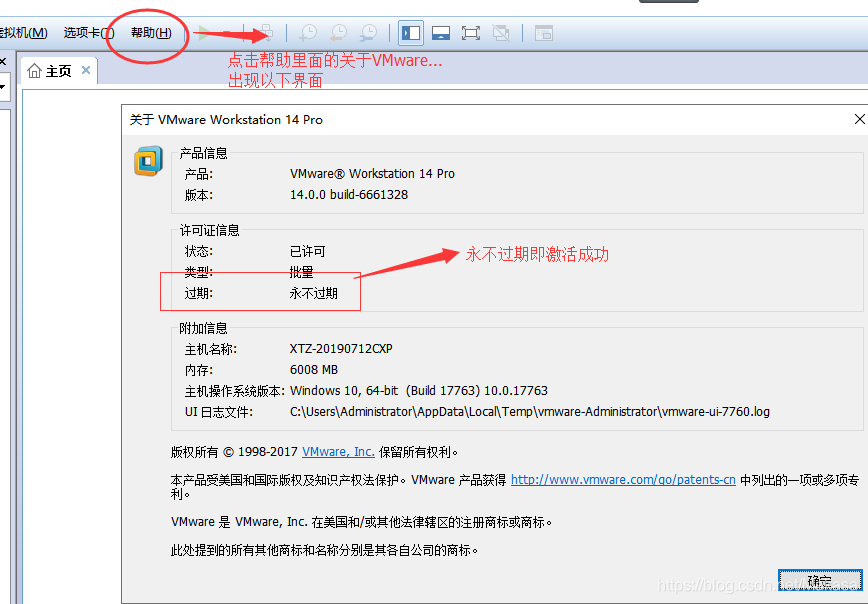Close the 主页 tab with its X
The height and width of the screenshot is (604, 868).
click(86, 70)
